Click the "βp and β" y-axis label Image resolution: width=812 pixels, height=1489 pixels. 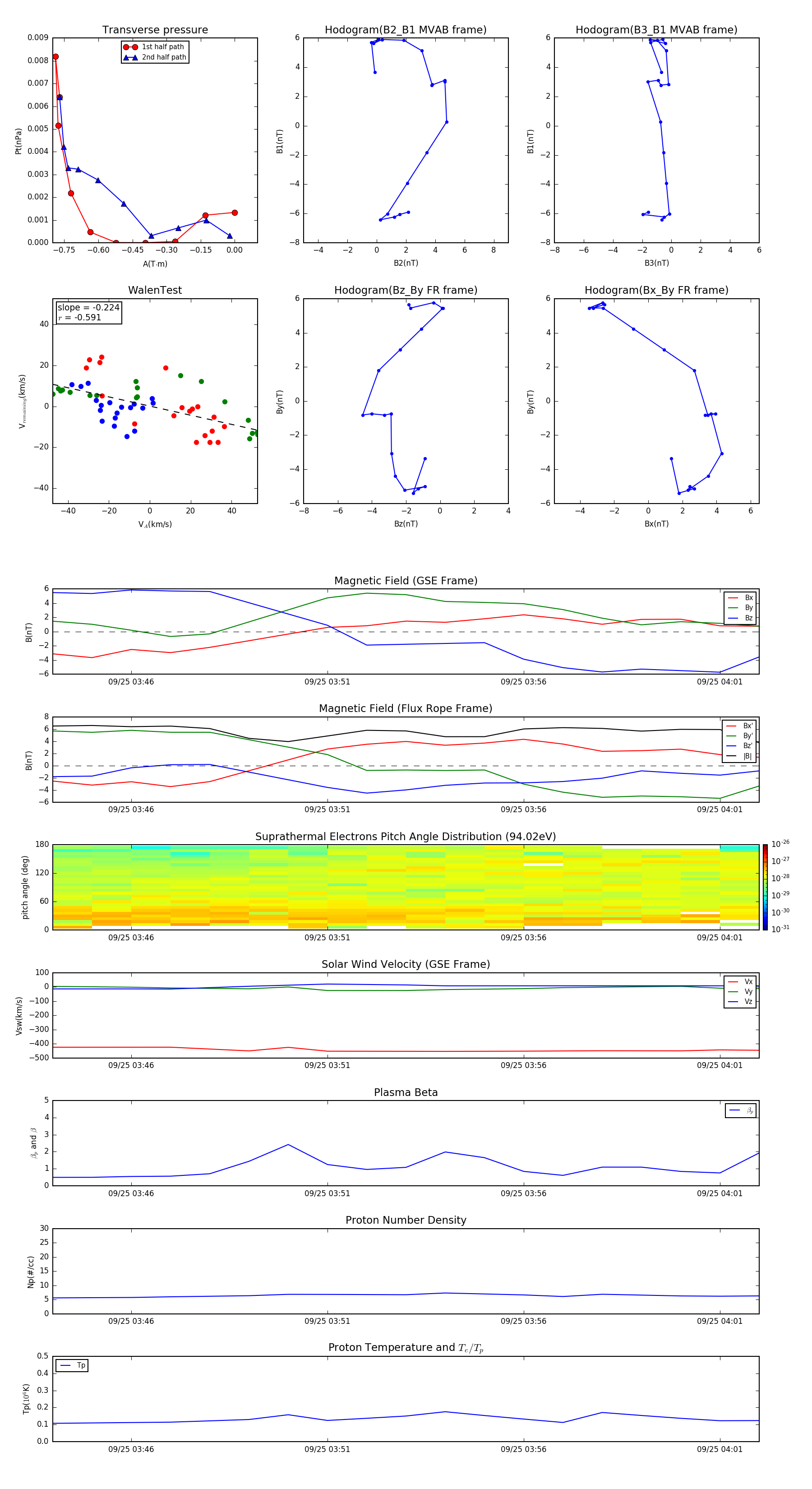point(33,1143)
